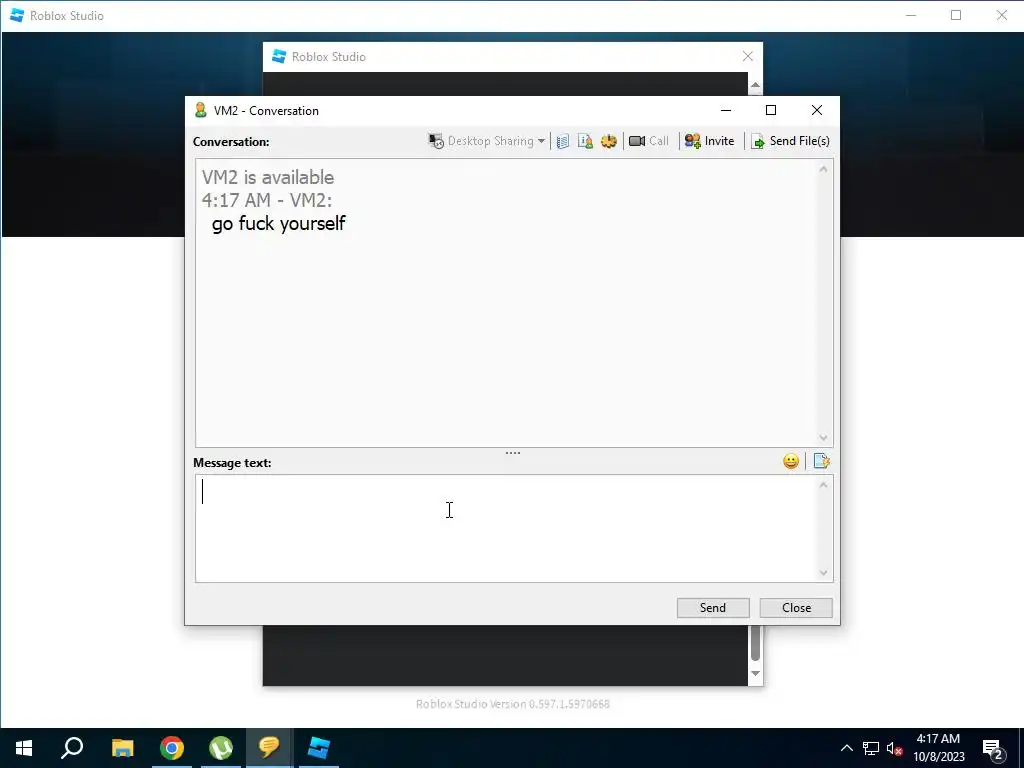Click Send File(s) in toolbar
Screen dimensions: 1024x768
pos(790,141)
